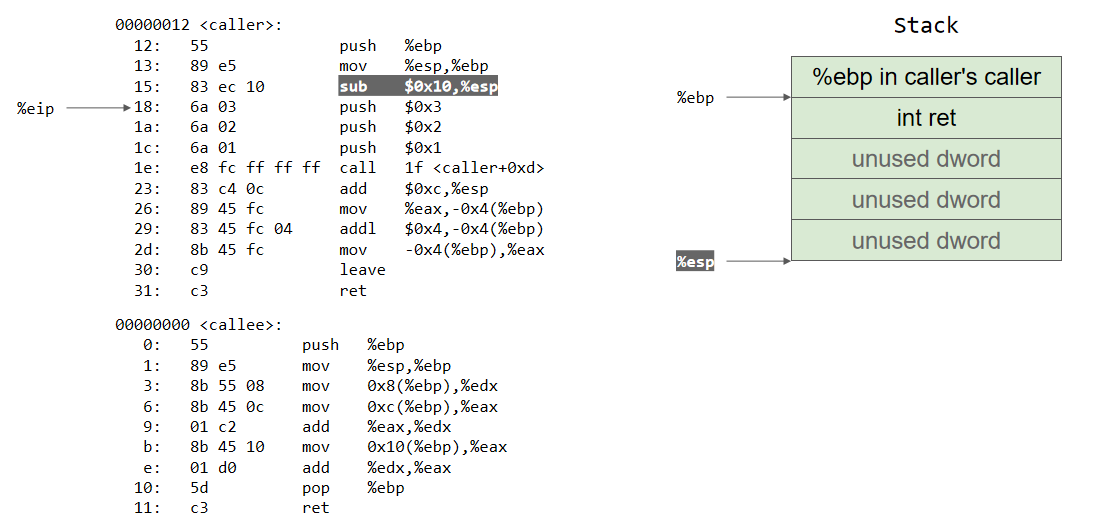
Task: Select the "int ret" stack cell
Action: (926, 118)
